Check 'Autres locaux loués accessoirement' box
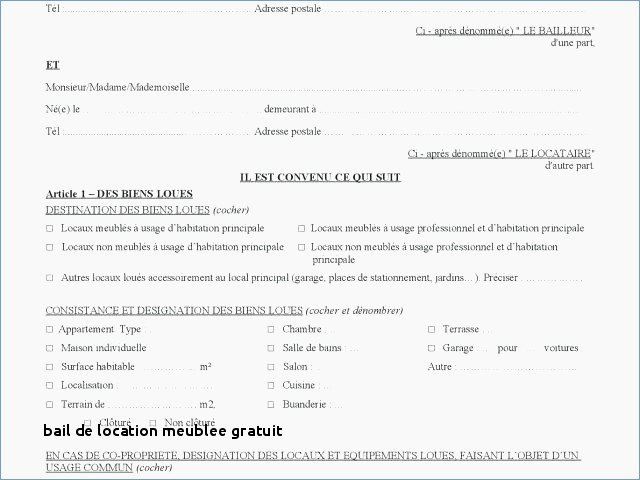The width and height of the screenshot is (640, 480). (49, 278)
